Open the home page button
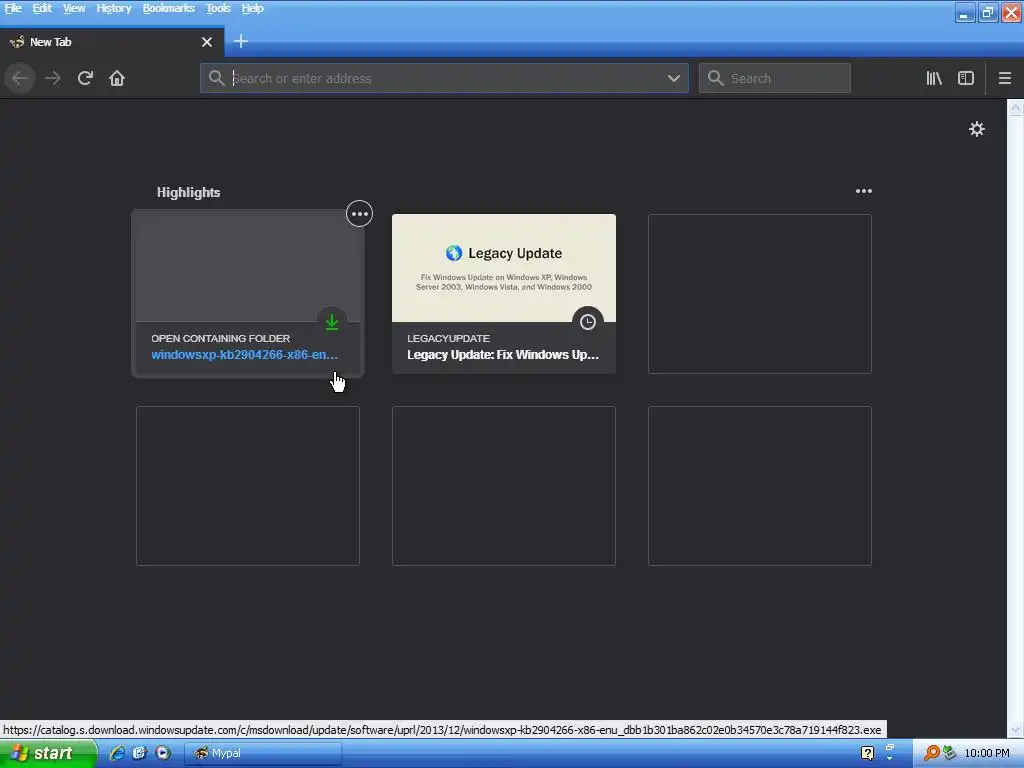 click(x=117, y=78)
